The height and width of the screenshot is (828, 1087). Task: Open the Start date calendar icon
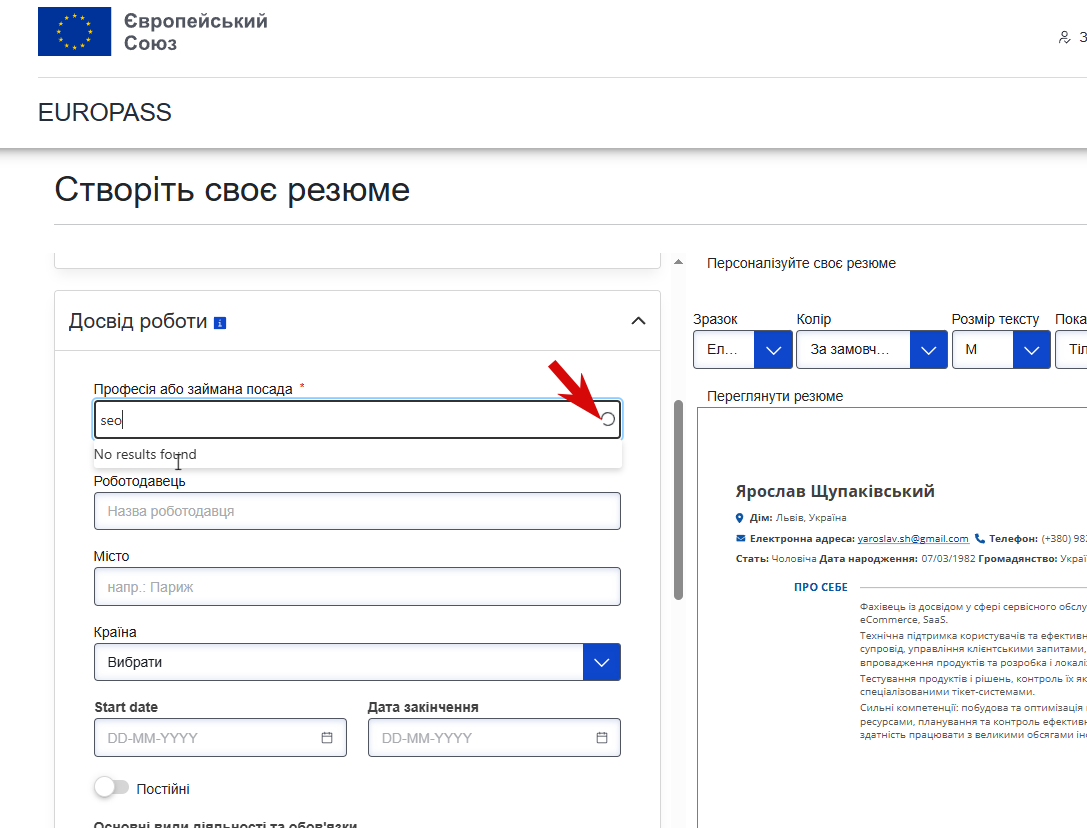[x=327, y=738]
